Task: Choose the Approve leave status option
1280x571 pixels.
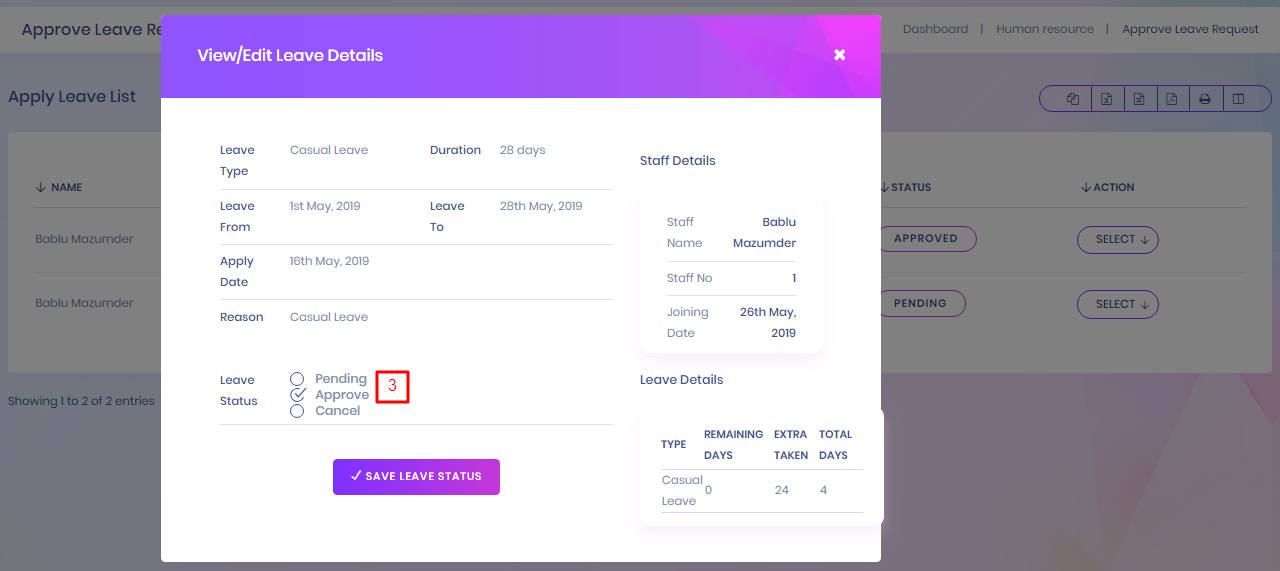Action: pos(297,395)
